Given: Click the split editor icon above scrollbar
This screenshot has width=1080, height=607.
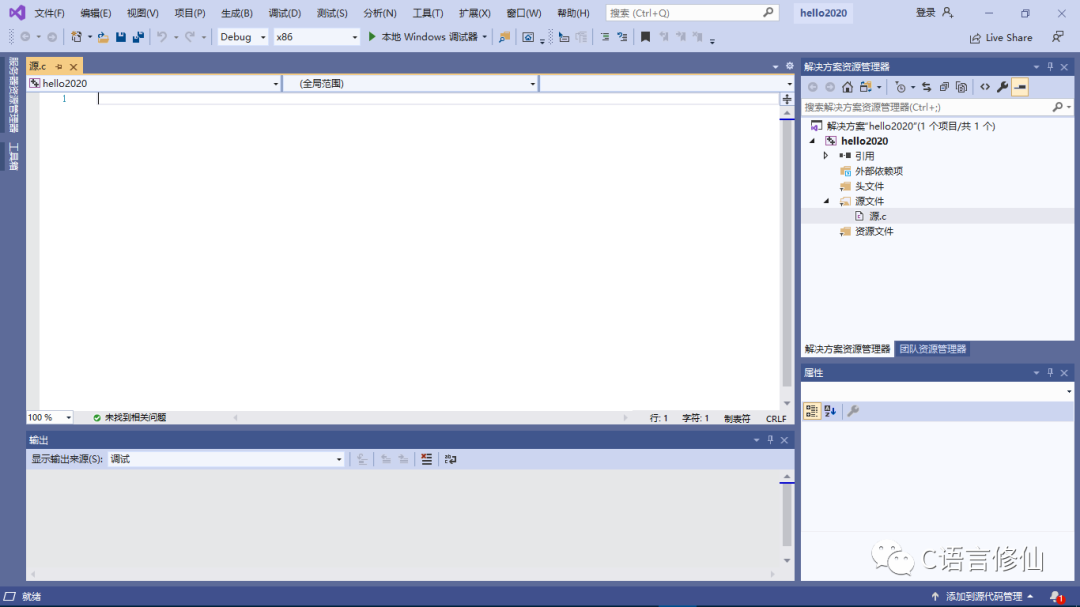Looking at the screenshot, I should click(787, 99).
